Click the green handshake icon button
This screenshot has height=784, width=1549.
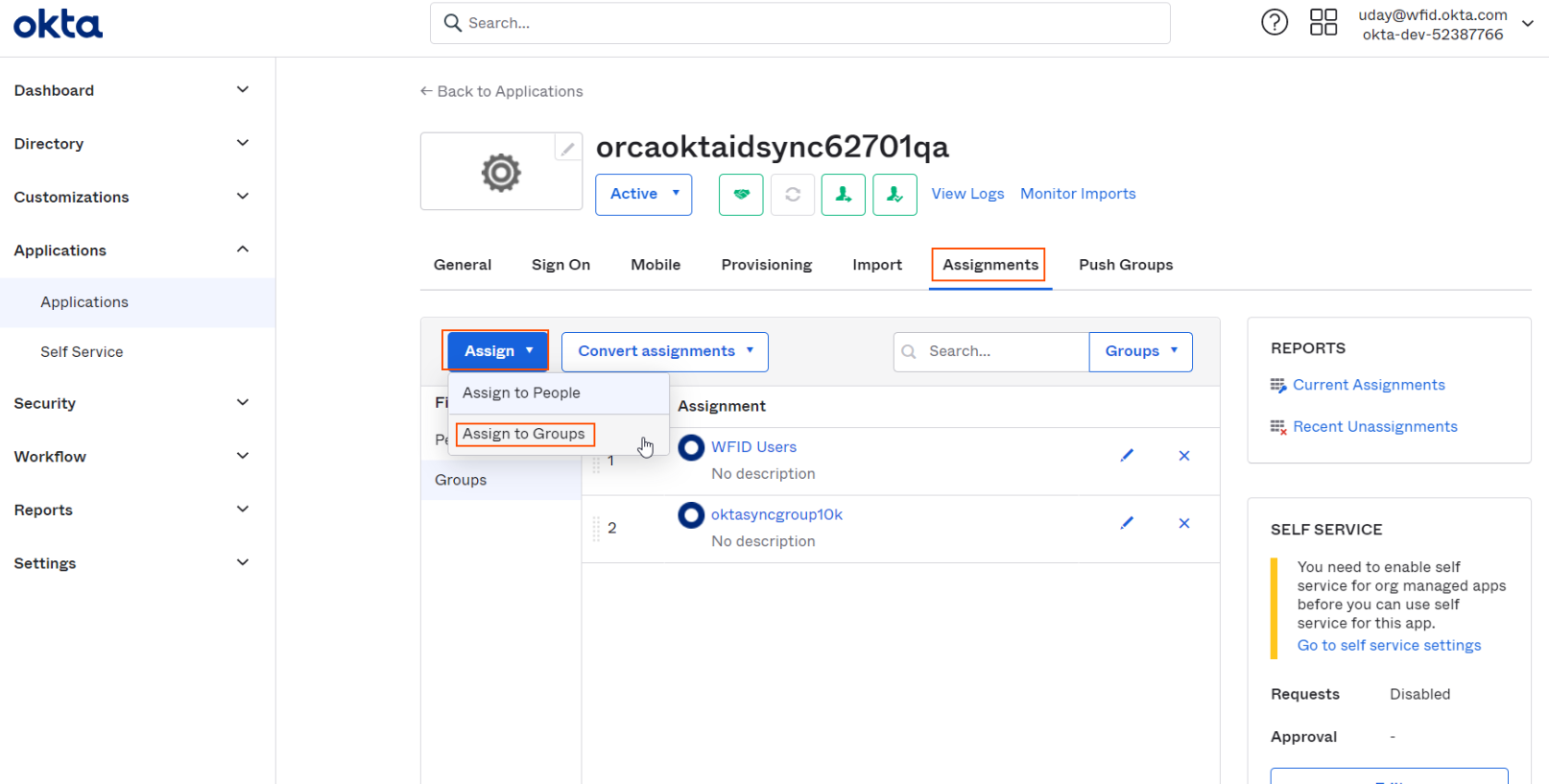741,195
